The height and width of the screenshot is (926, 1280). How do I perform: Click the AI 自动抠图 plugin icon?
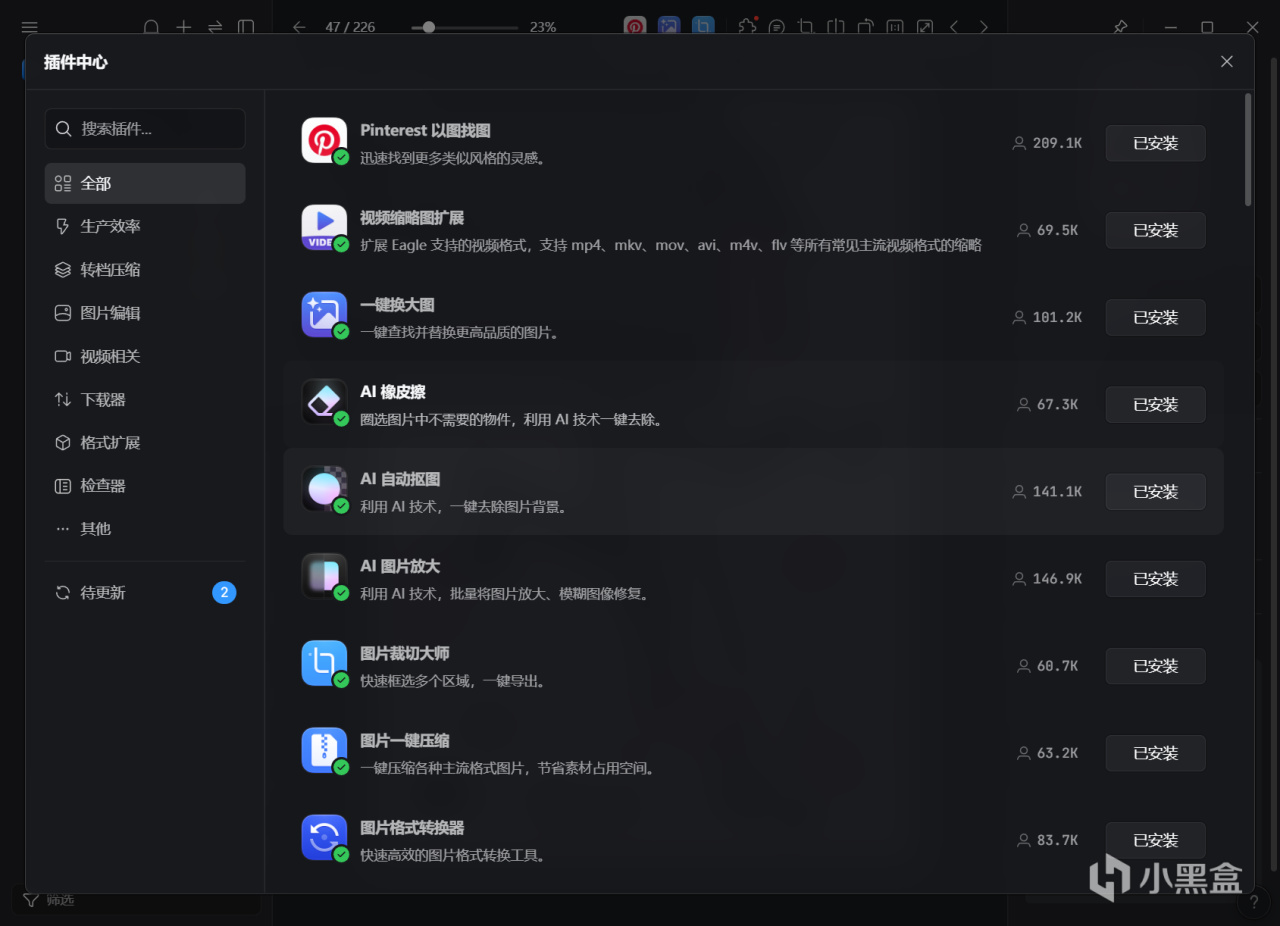click(324, 488)
